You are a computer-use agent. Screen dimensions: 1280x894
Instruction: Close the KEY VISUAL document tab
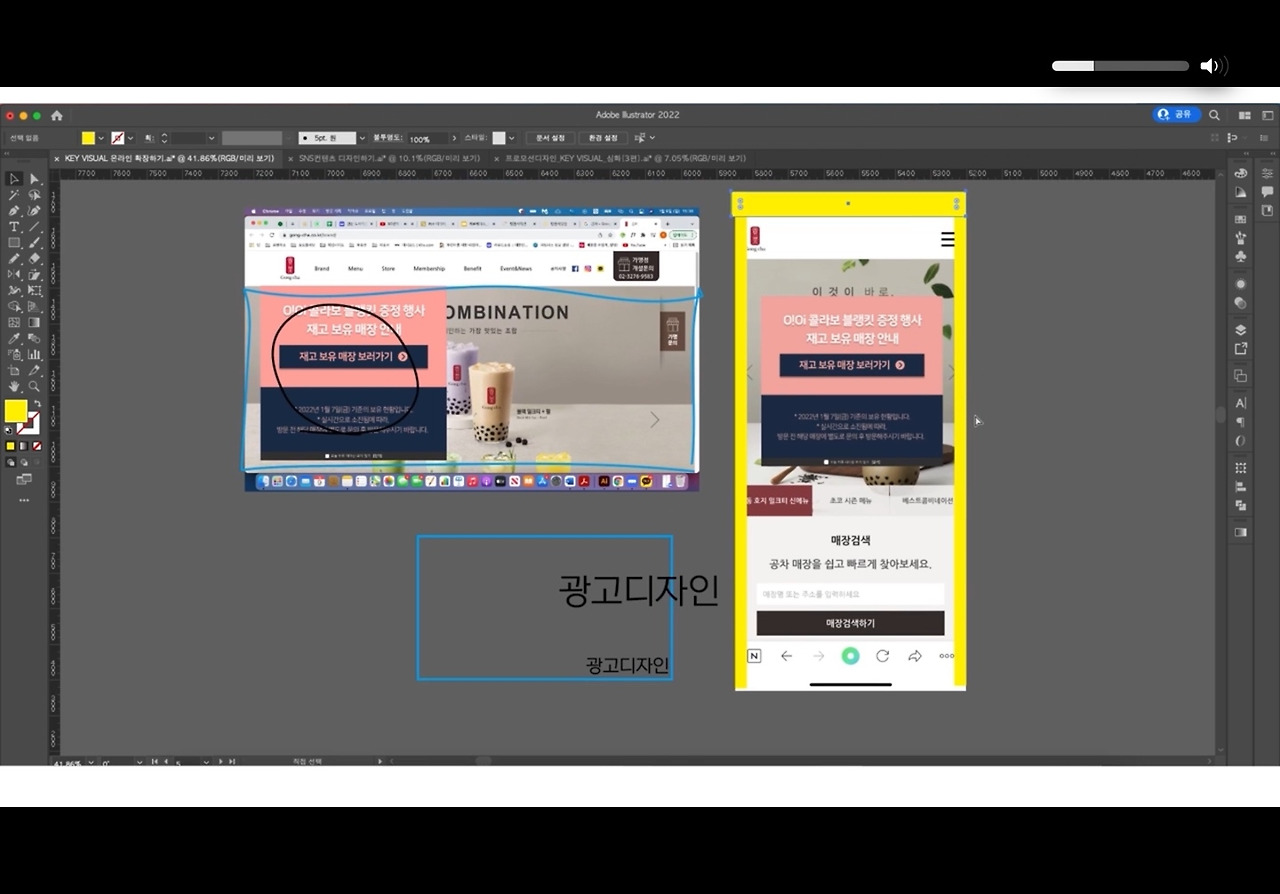tap(56, 158)
